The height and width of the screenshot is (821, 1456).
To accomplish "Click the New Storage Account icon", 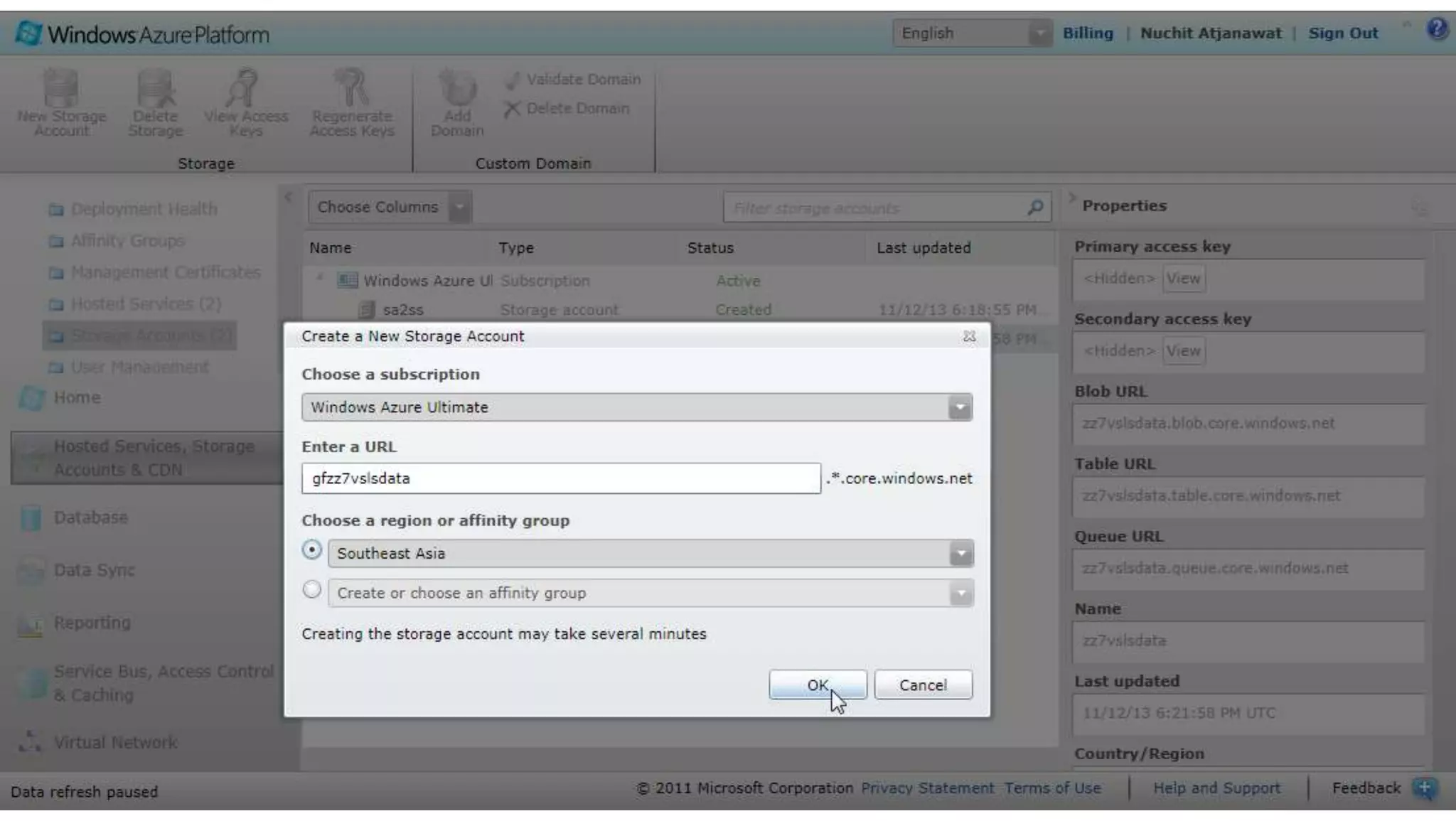I will tap(61, 89).
